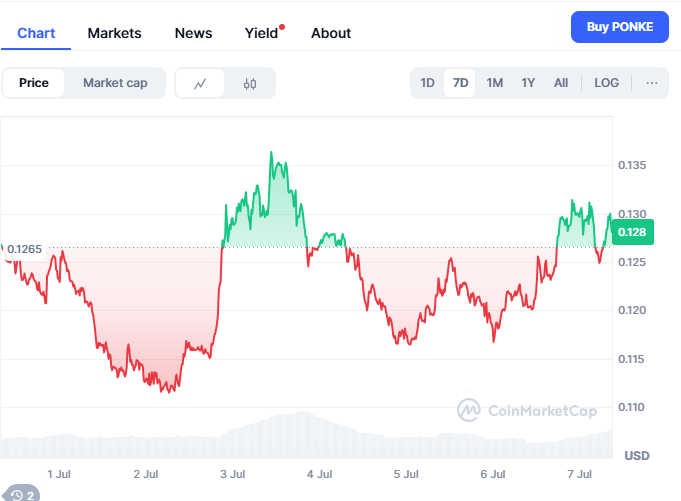Switch chart to Market cap
Image resolution: width=681 pixels, height=501 pixels.
(x=115, y=83)
